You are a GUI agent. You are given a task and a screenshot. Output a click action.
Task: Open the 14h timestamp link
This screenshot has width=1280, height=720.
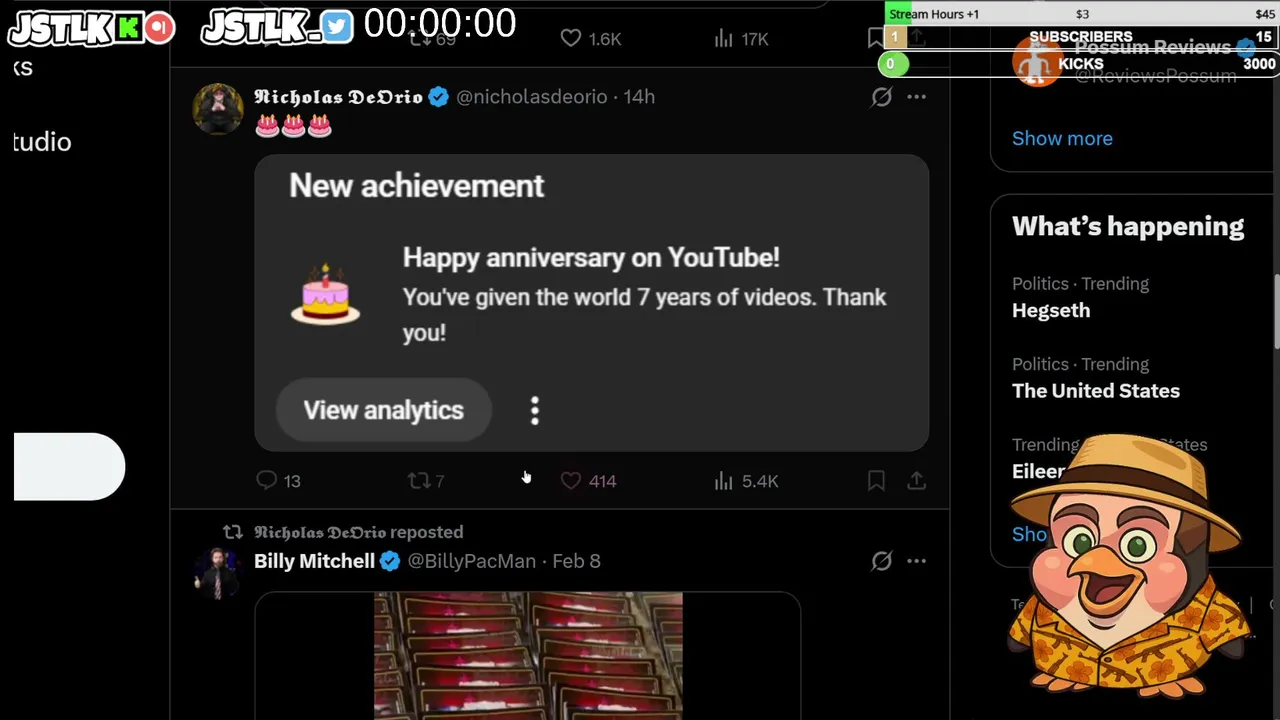click(x=639, y=97)
